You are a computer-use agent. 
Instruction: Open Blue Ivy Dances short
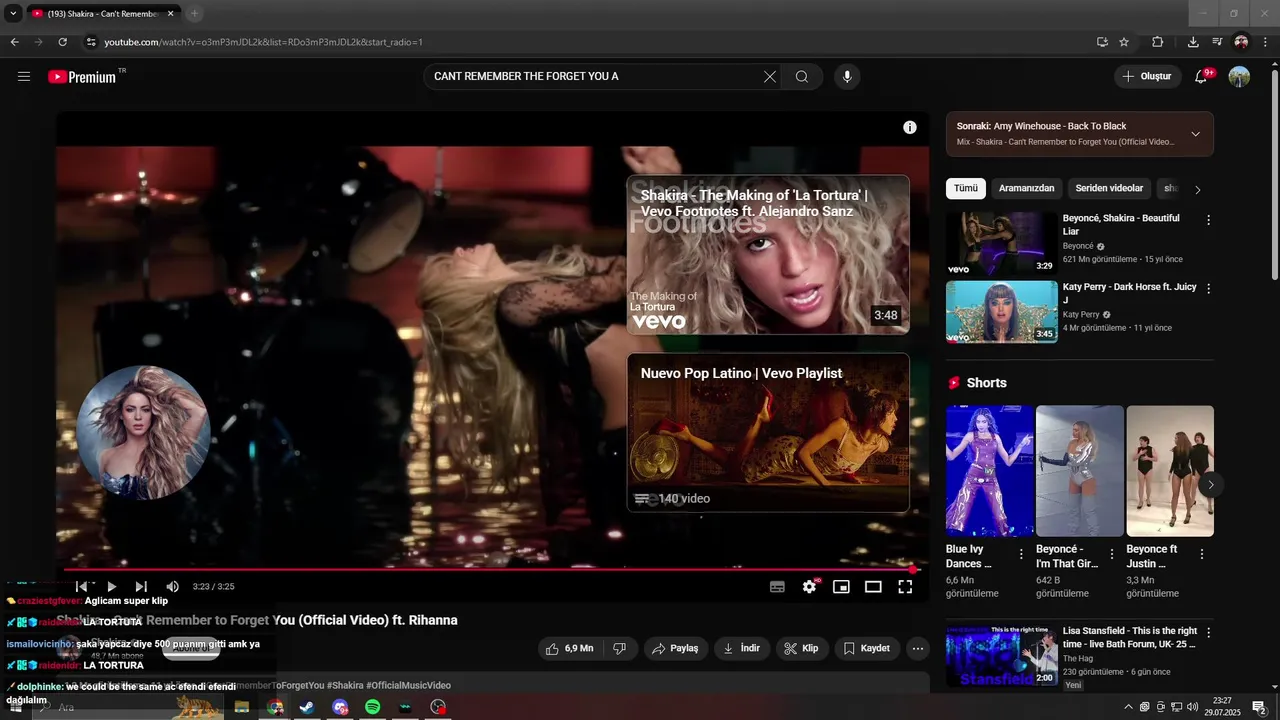click(990, 471)
